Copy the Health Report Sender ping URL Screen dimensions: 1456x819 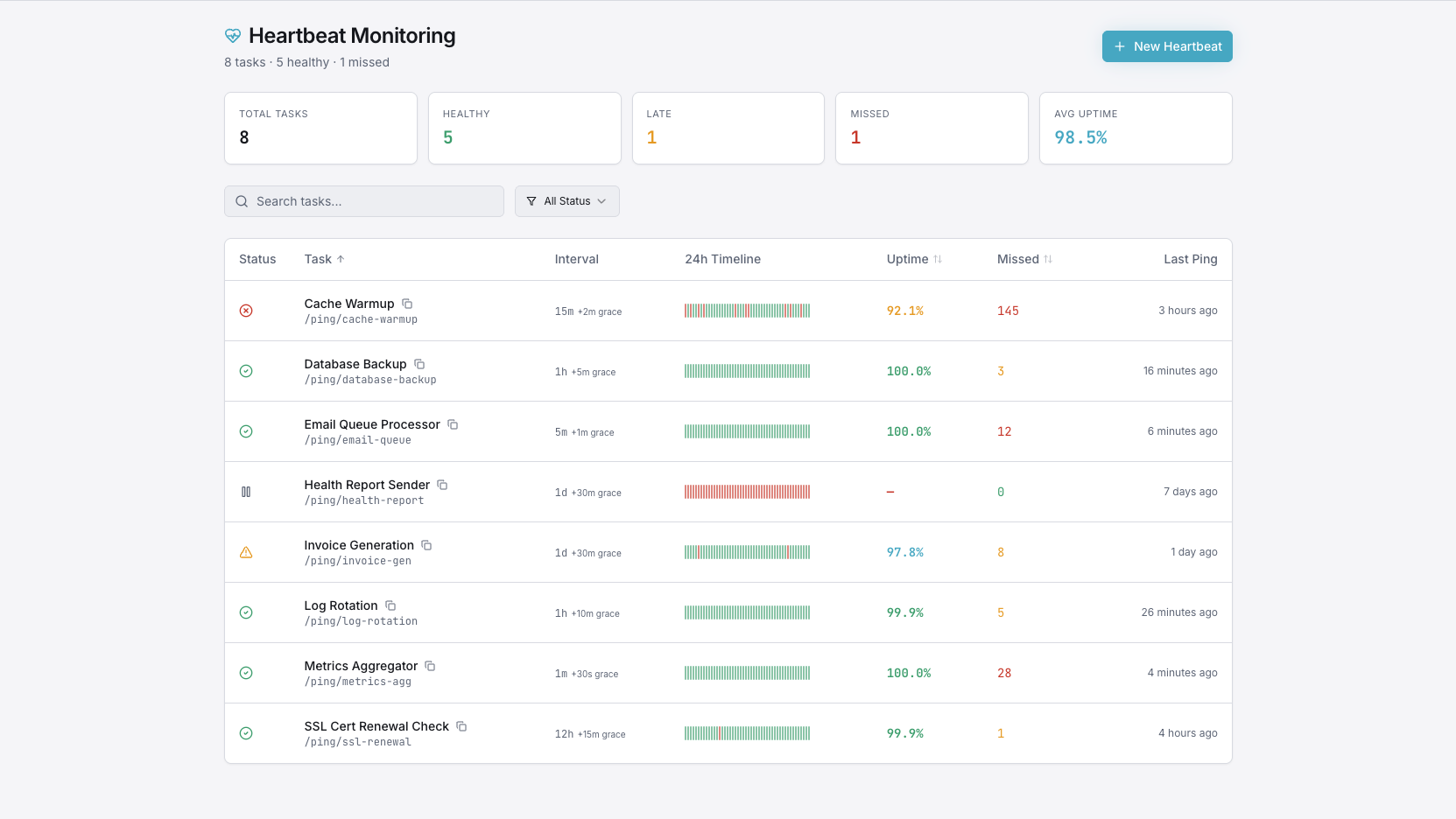(x=442, y=485)
